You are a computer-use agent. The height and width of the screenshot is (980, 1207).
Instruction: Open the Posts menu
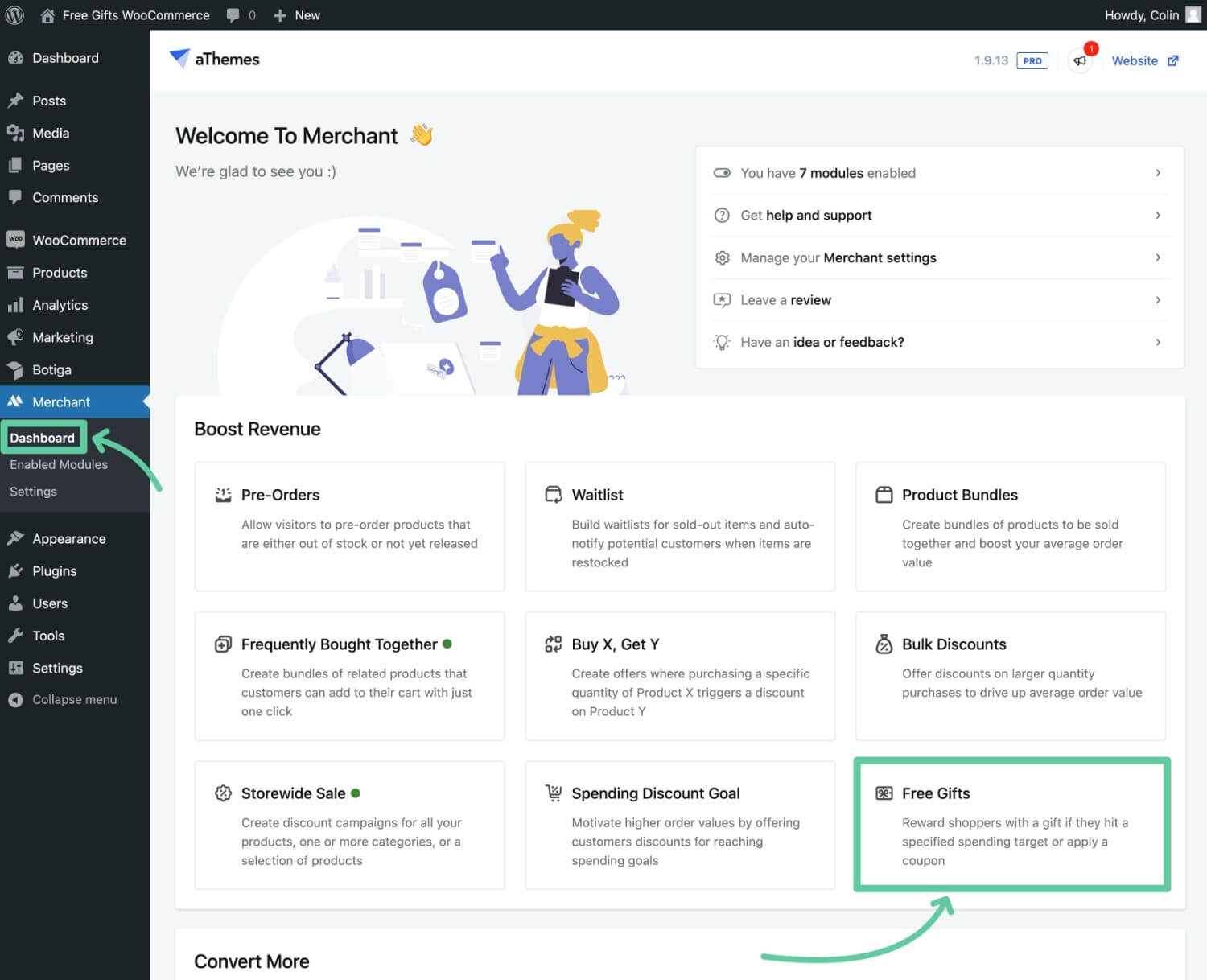pos(74,101)
